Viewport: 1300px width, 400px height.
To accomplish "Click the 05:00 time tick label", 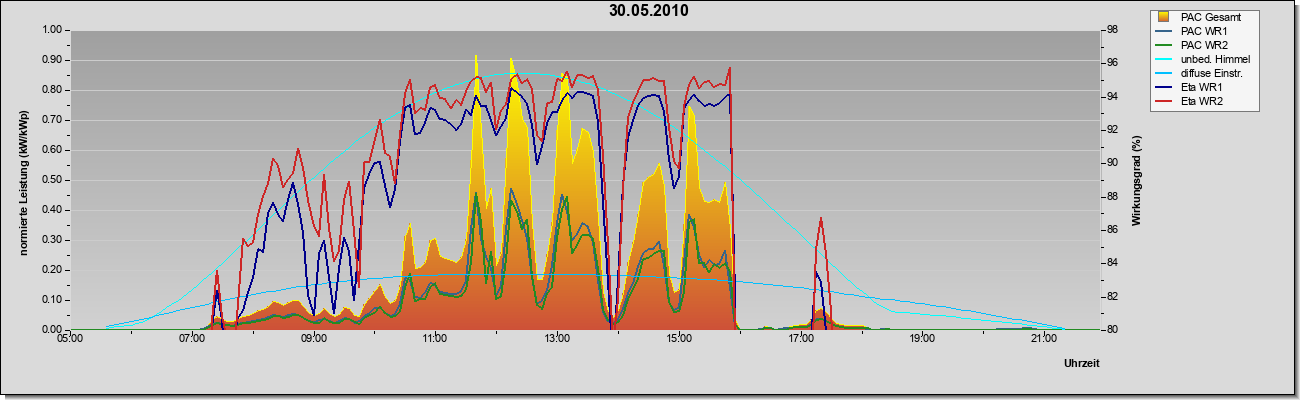I will (69, 340).
